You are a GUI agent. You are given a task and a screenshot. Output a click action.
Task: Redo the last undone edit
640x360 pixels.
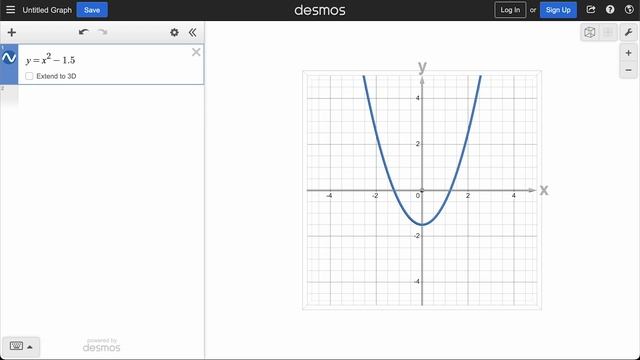point(103,32)
